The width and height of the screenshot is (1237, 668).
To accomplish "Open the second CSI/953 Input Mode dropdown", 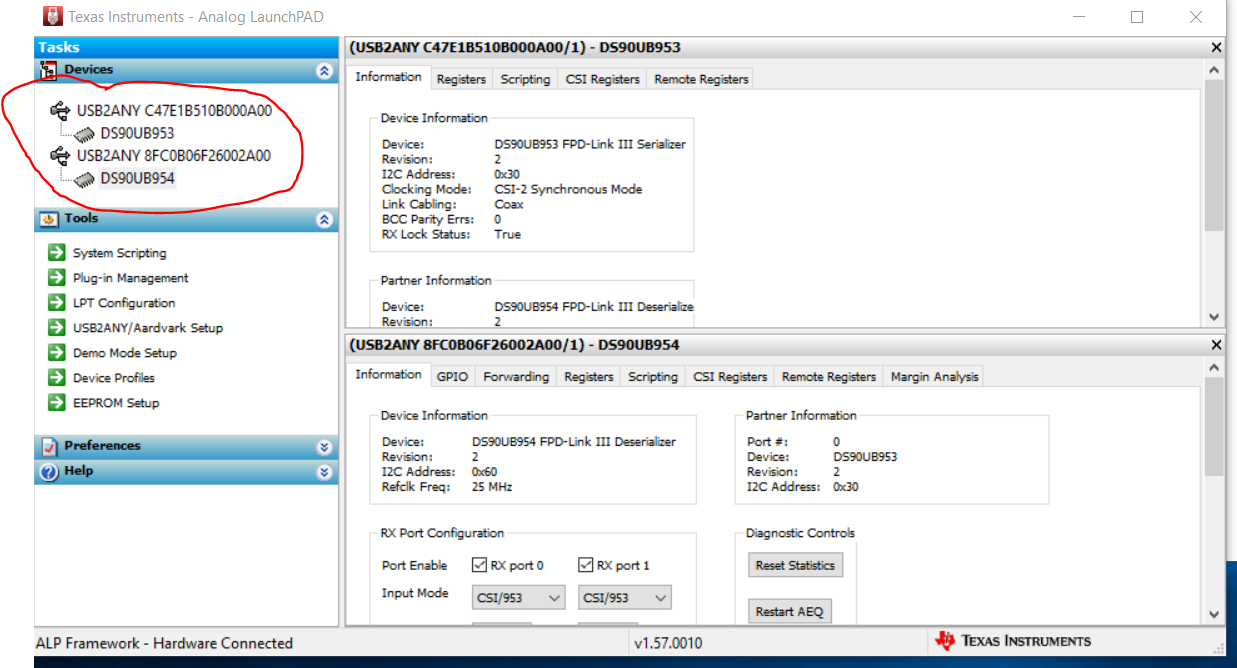I will (625, 598).
